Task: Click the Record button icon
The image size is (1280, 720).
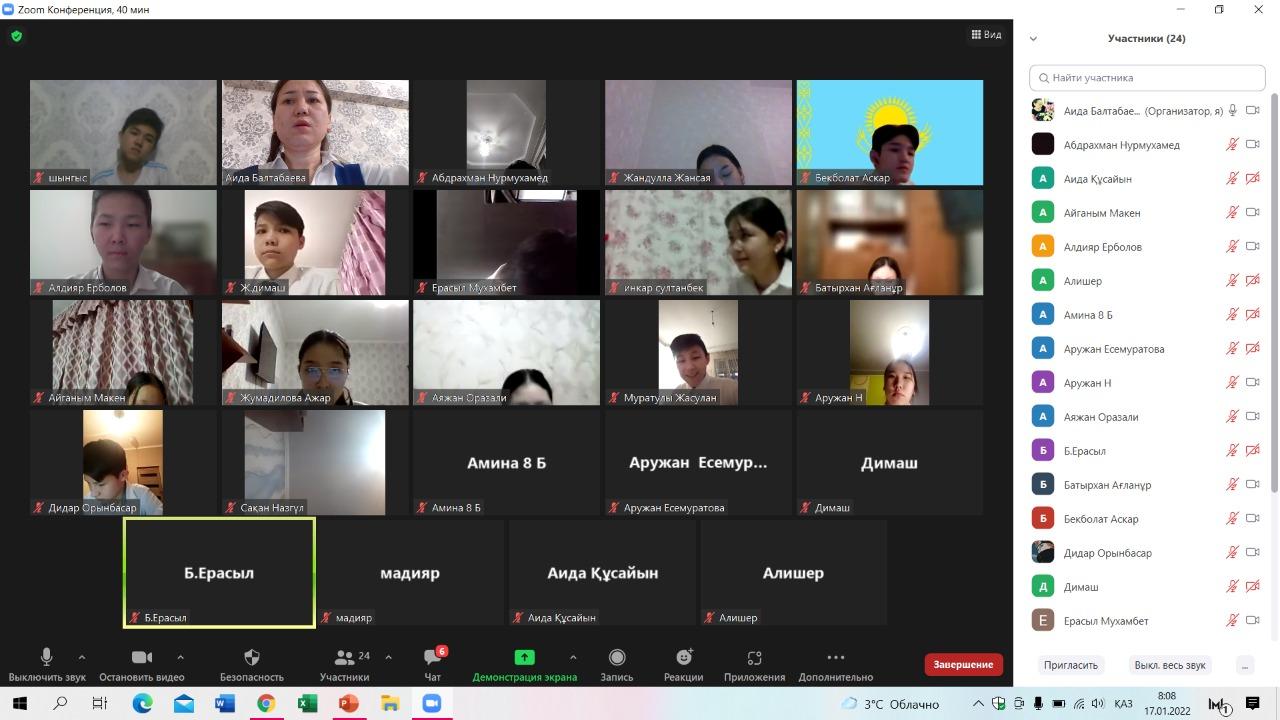Action: tap(617, 658)
